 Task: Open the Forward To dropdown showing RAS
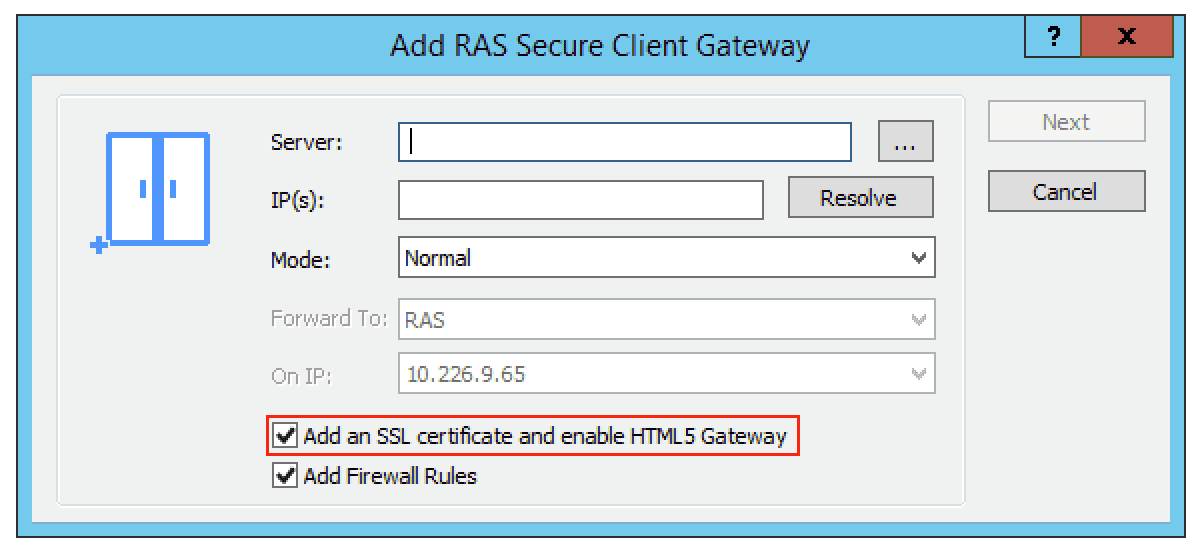[667, 319]
